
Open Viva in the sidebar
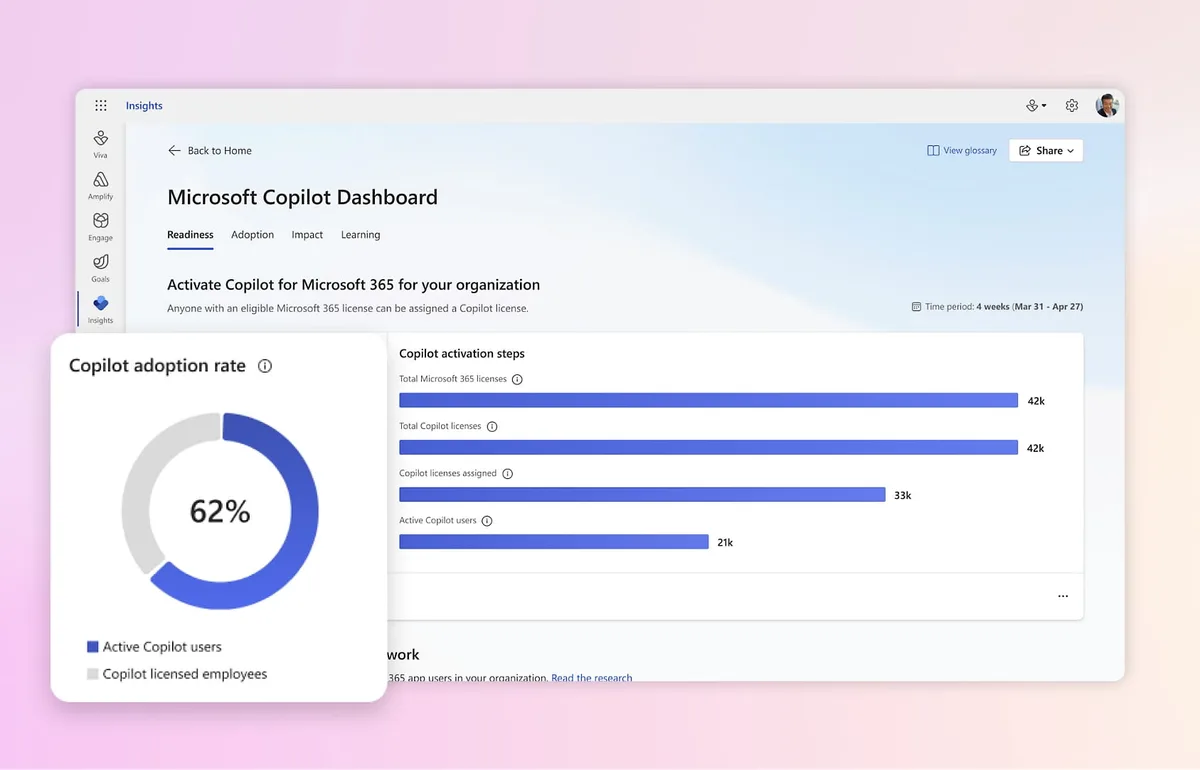tap(101, 144)
